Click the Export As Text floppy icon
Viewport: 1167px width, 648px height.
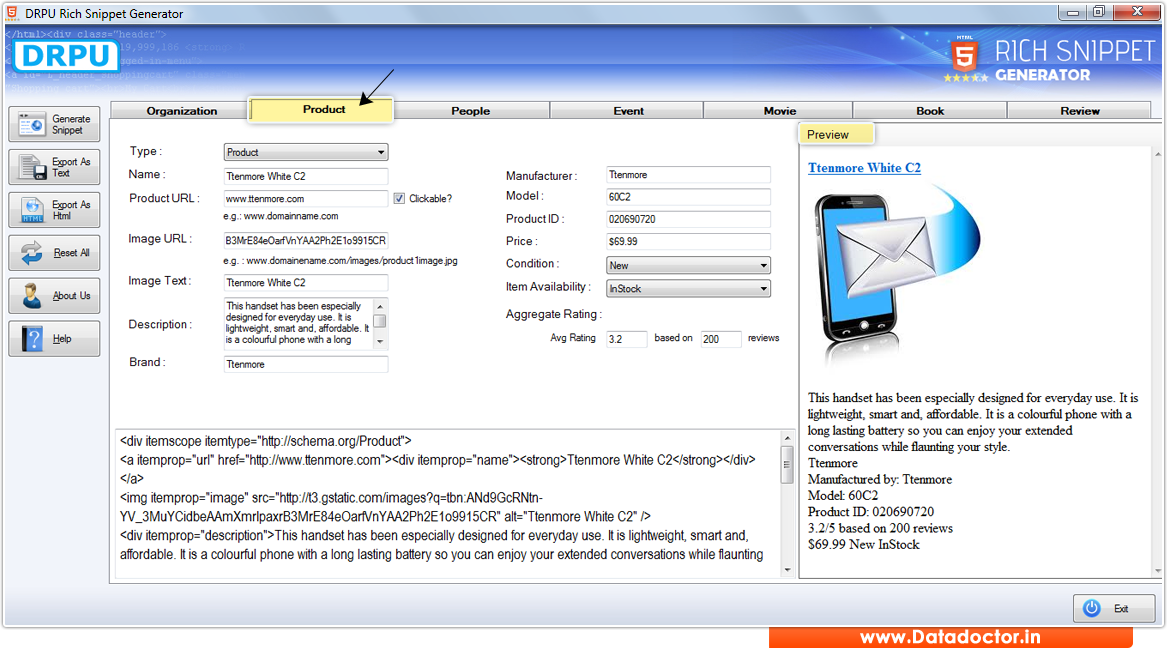click(32, 167)
